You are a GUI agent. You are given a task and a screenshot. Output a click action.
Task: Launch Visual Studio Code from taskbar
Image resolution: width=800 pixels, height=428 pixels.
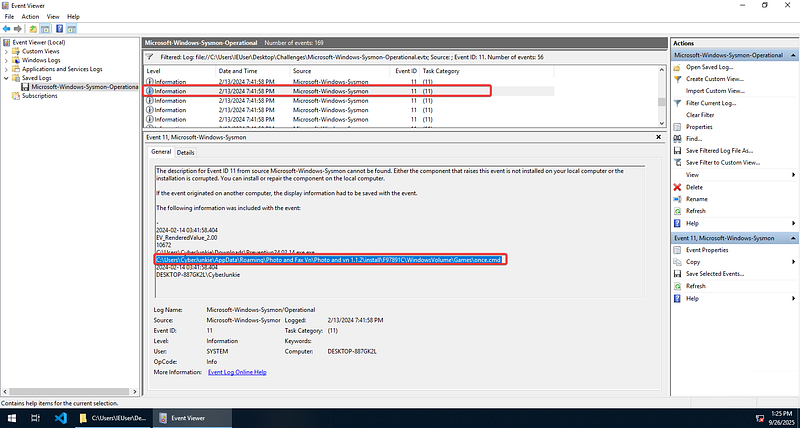pos(61,418)
